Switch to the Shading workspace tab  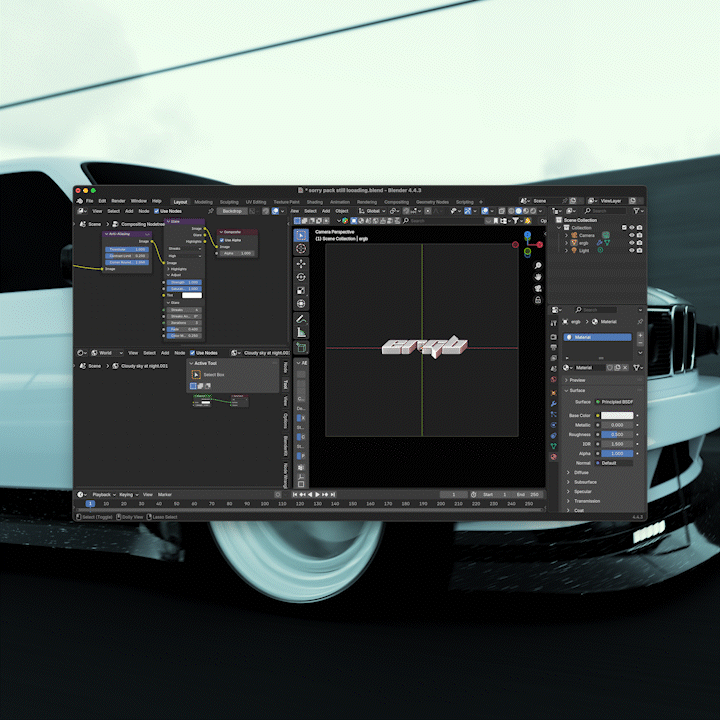click(314, 201)
